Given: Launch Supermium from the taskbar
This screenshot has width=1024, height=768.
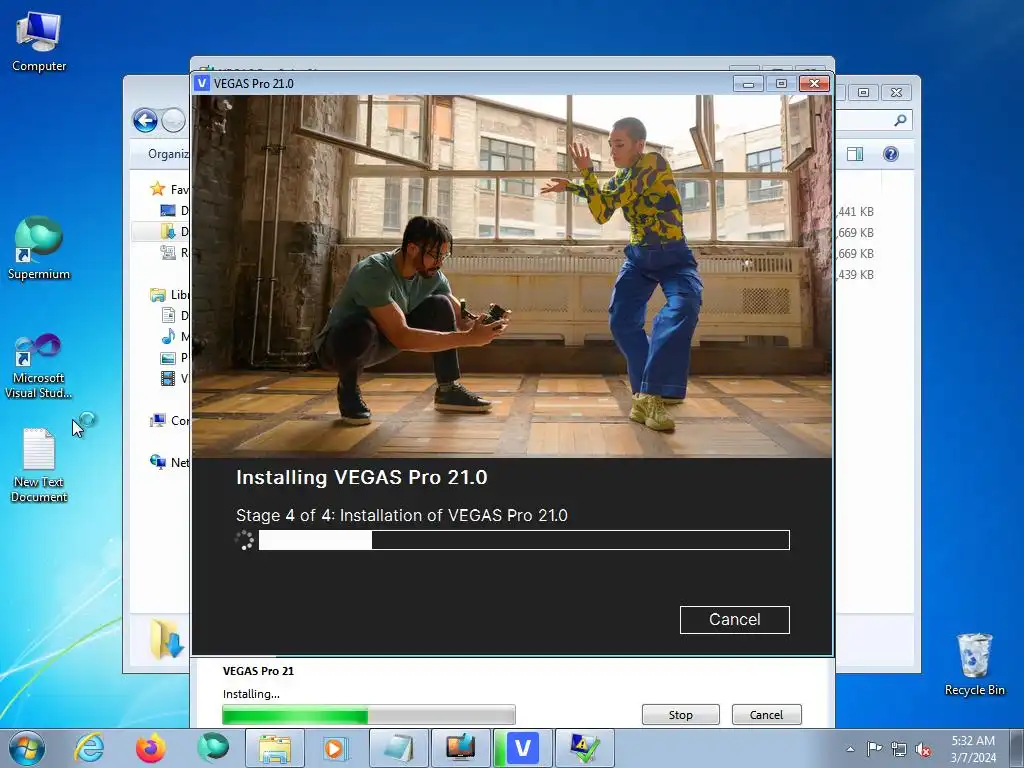Looking at the screenshot, I should tap(213, 748).
